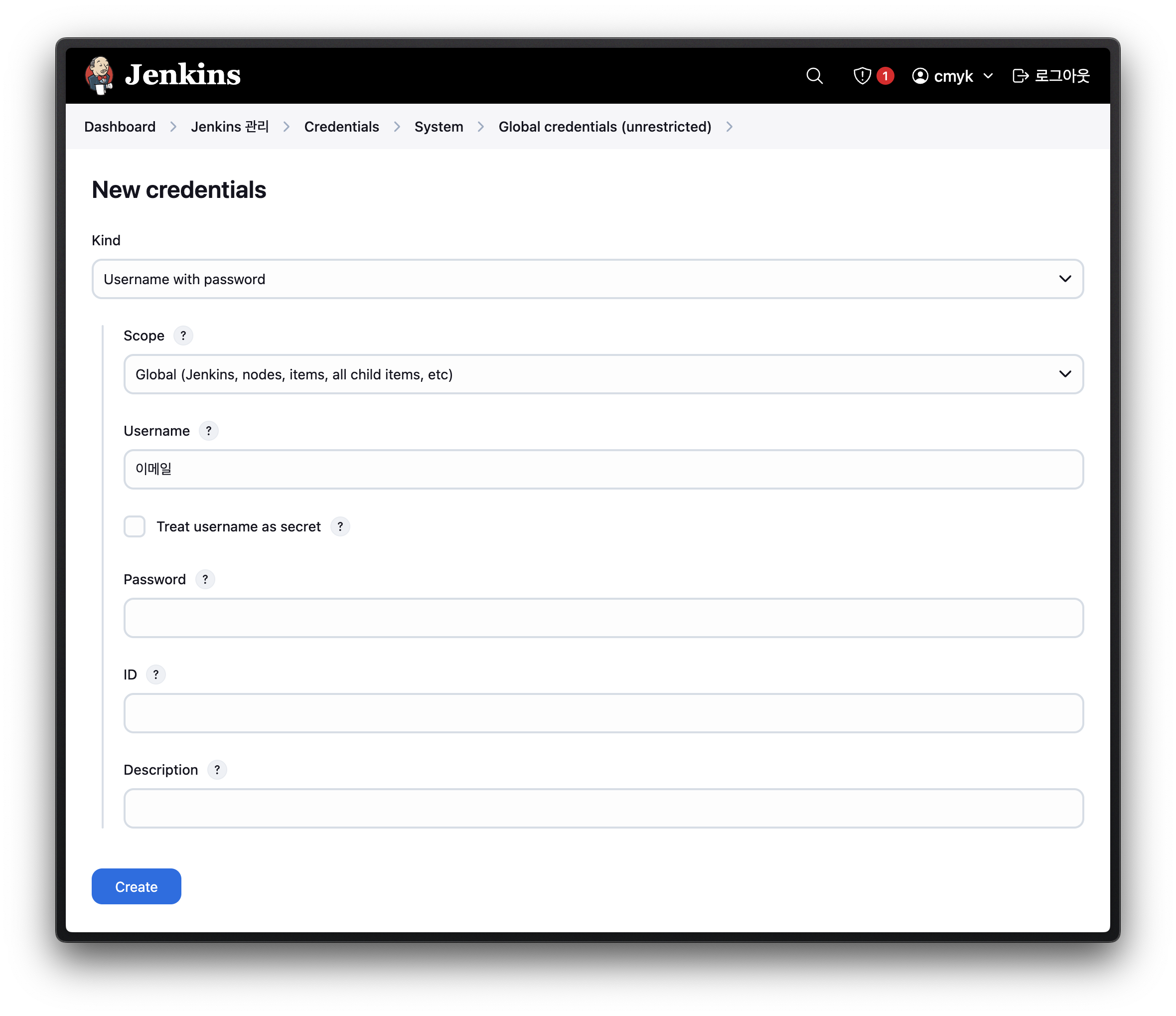Open the cmyk user menu
Screen dimensions: 1176x1016
(952, 76)
